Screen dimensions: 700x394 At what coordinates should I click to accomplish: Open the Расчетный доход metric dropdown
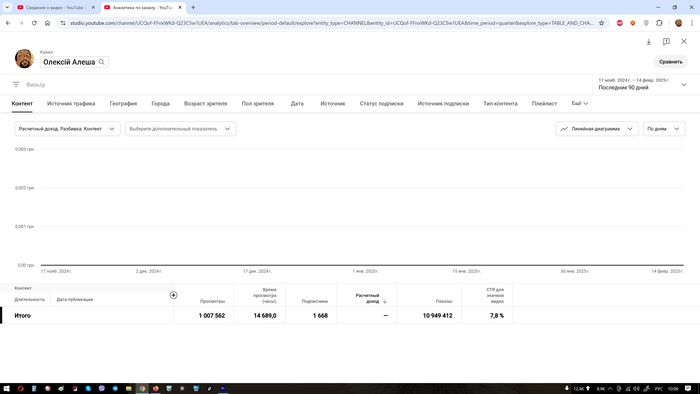tap(67, 129)
